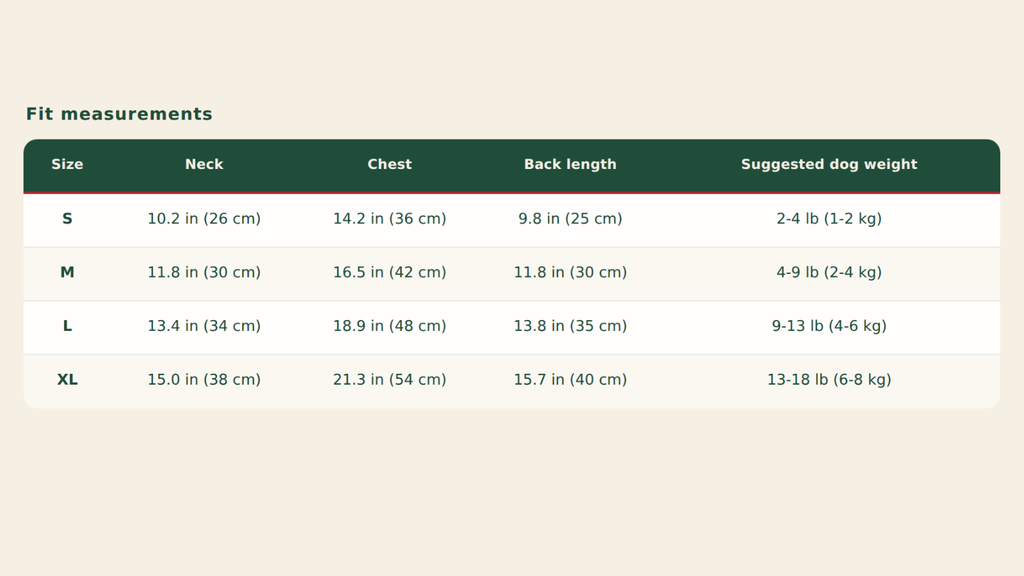This screenshot has width=1024, height=576.
Task: Click the 15.0 in (38 cm) neck cell
Action: click(x=204, y=379)
